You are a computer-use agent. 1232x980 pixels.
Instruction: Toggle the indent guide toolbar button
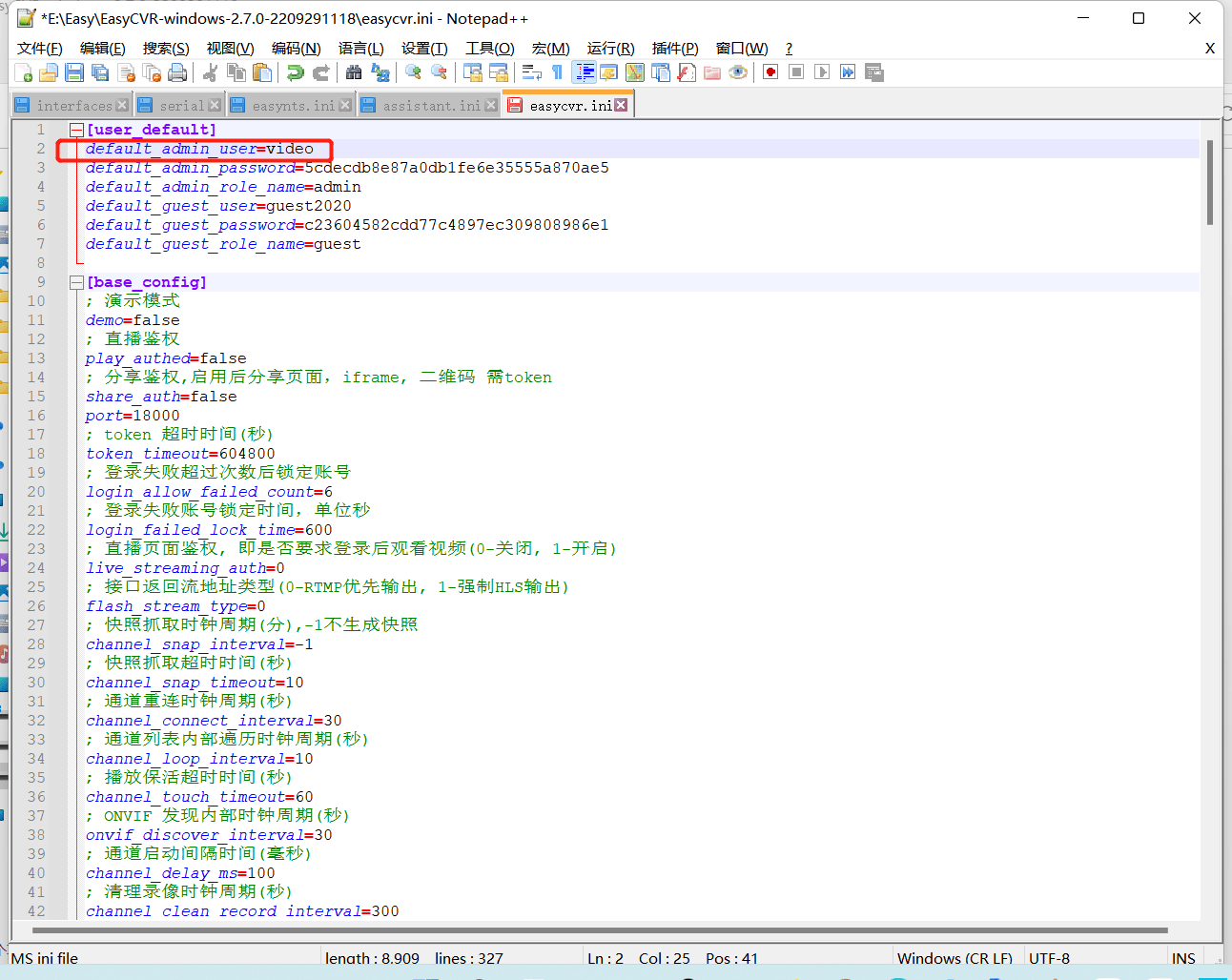click(x=584, y=72)
